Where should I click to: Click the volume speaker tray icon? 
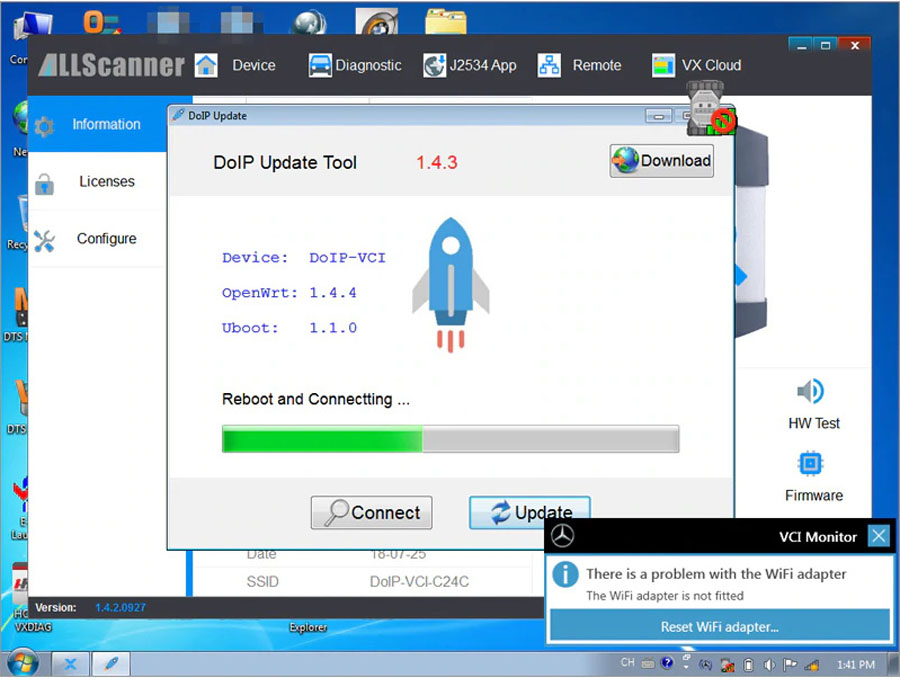pyautogui.click(x=770, y=665)
